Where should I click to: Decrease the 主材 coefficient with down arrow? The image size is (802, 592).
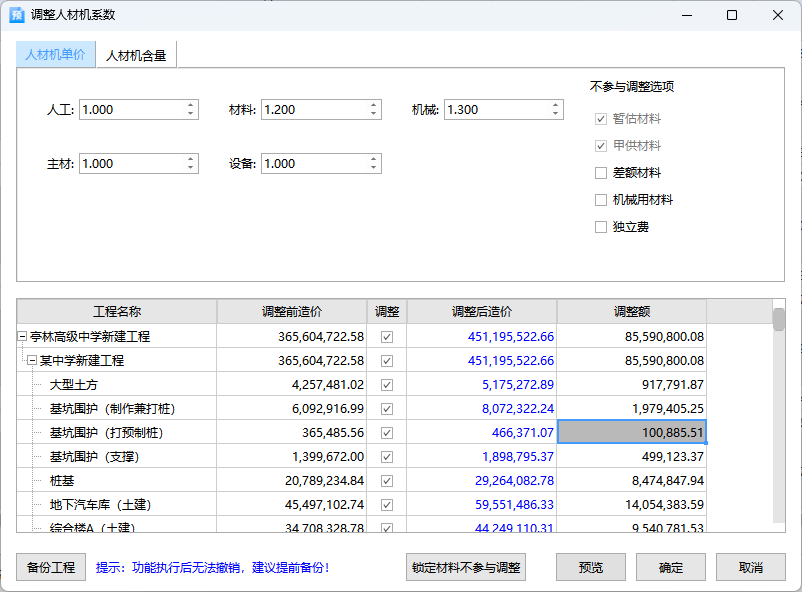pos(190,168)
